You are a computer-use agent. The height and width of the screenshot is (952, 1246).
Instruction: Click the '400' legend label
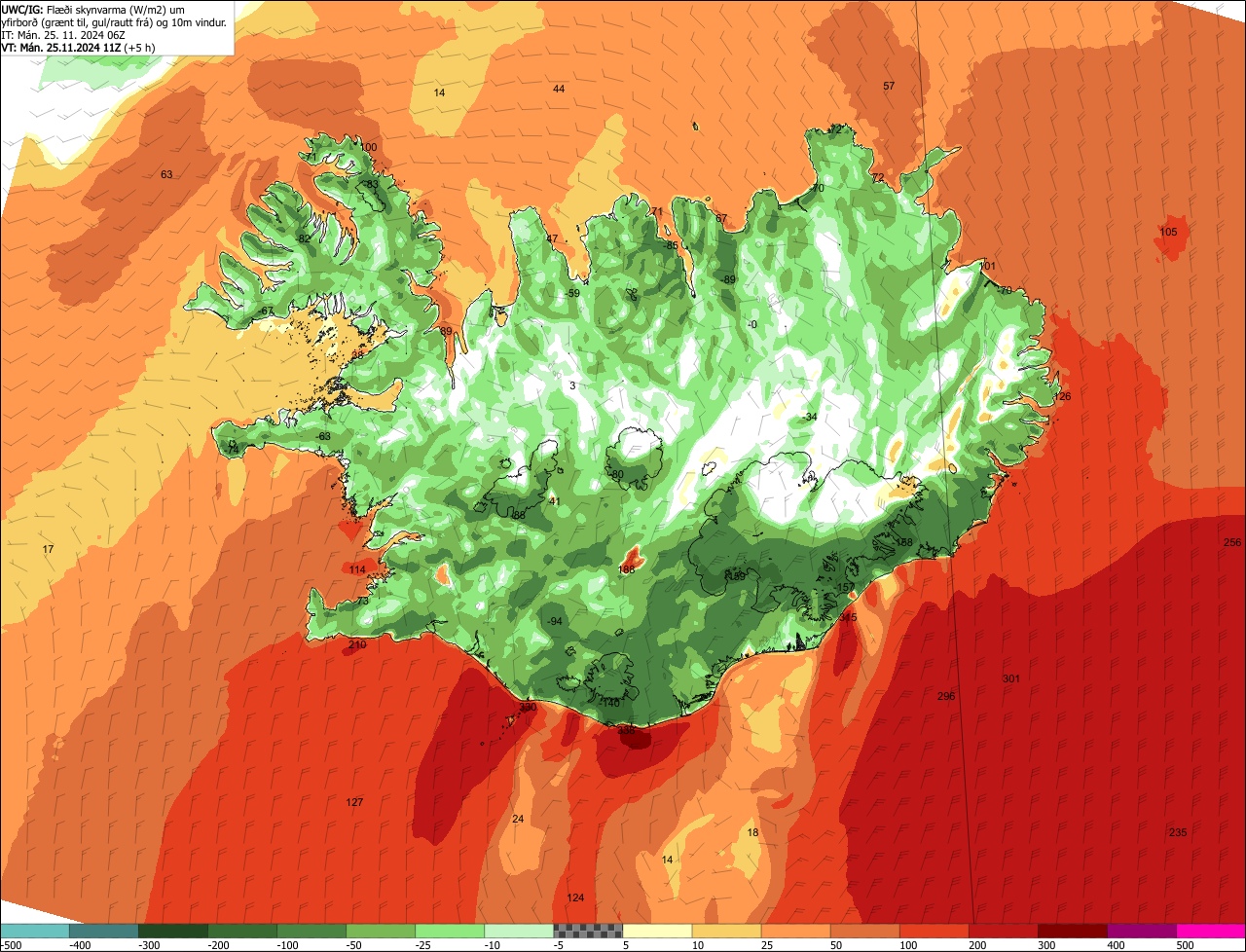[x=1117, y=945]
